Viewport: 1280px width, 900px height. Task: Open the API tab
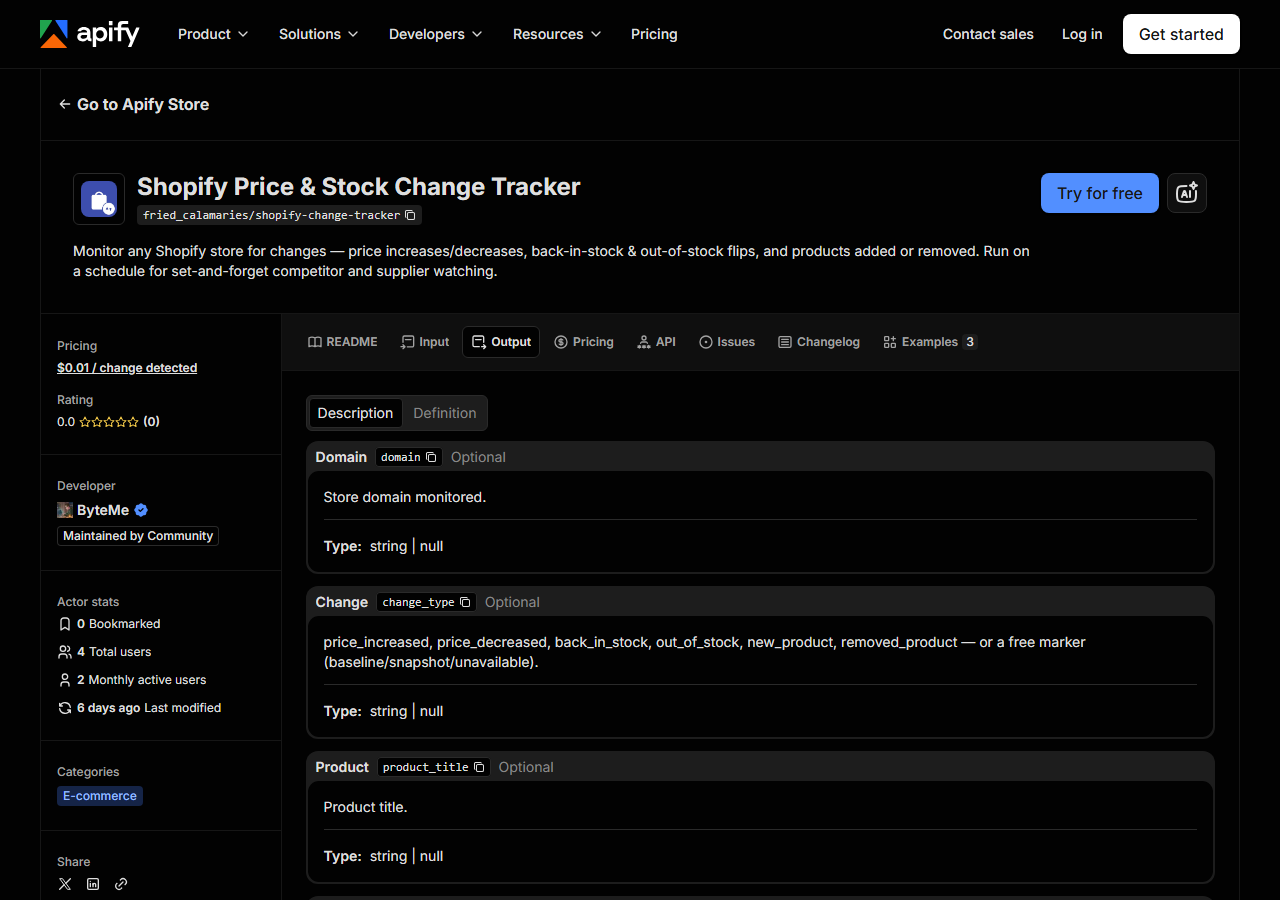pyautogui.click(x=656, y=342)
